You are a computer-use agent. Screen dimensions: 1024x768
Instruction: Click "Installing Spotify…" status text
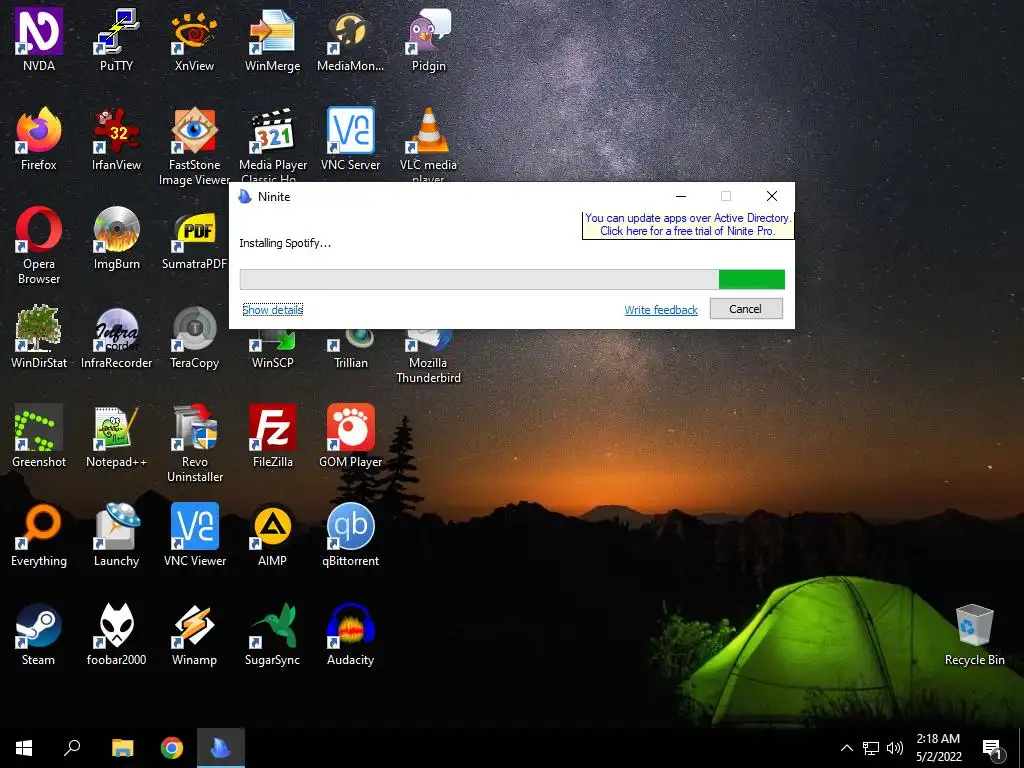tap(285, 243)
